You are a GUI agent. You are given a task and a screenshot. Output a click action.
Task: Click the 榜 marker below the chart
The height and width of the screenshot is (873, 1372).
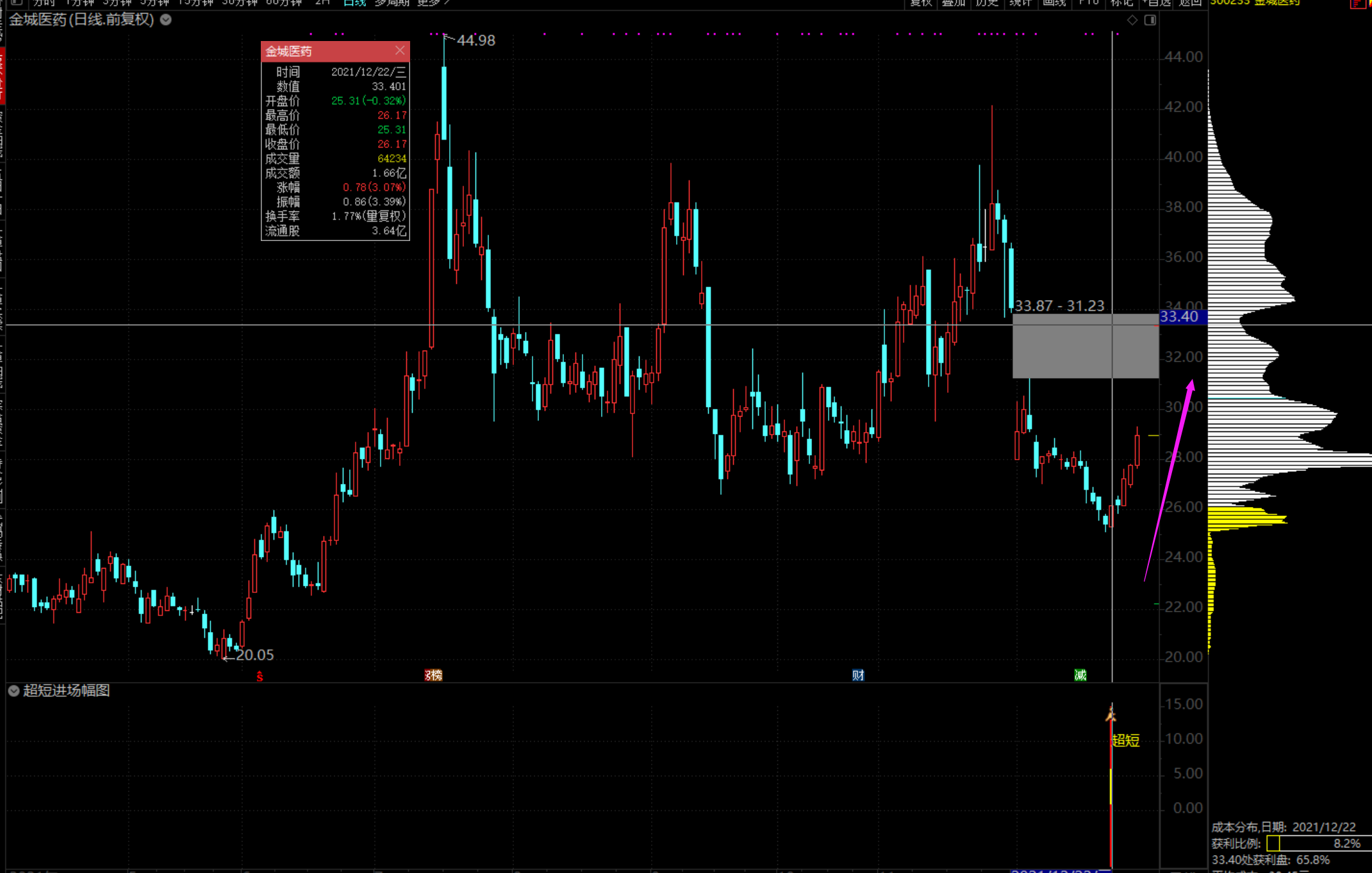(x=434, y=675)
